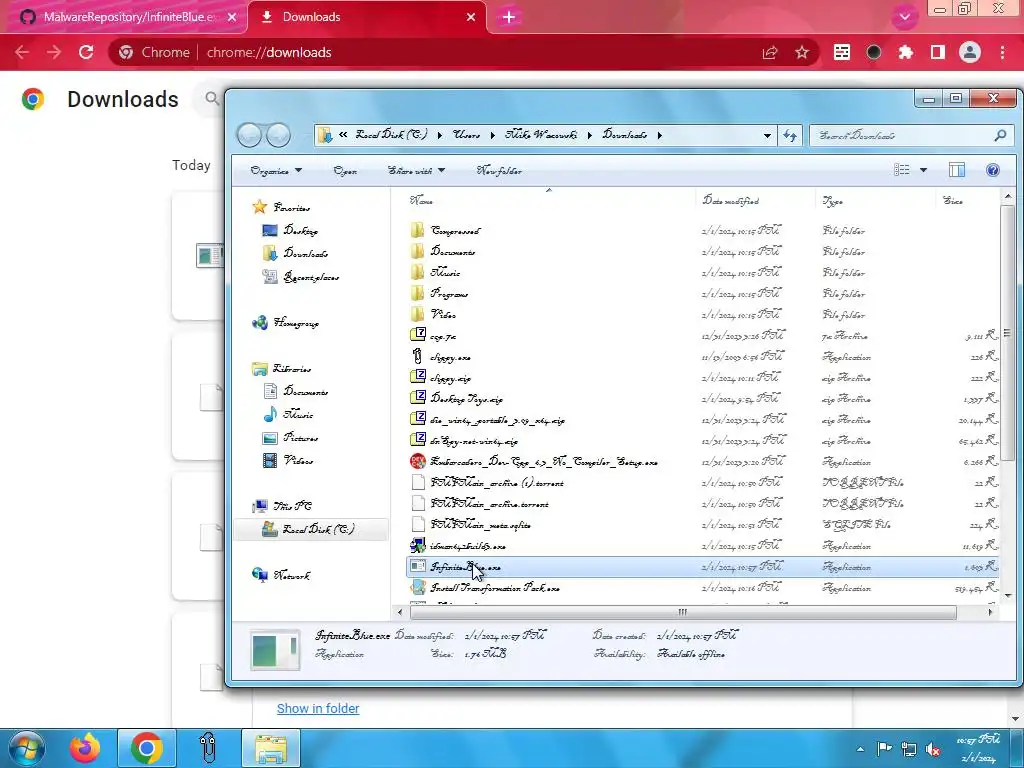Select the Install Transformation Pack.exe icon
This screenshot has width=1024, height=768.
click(418, 587)
